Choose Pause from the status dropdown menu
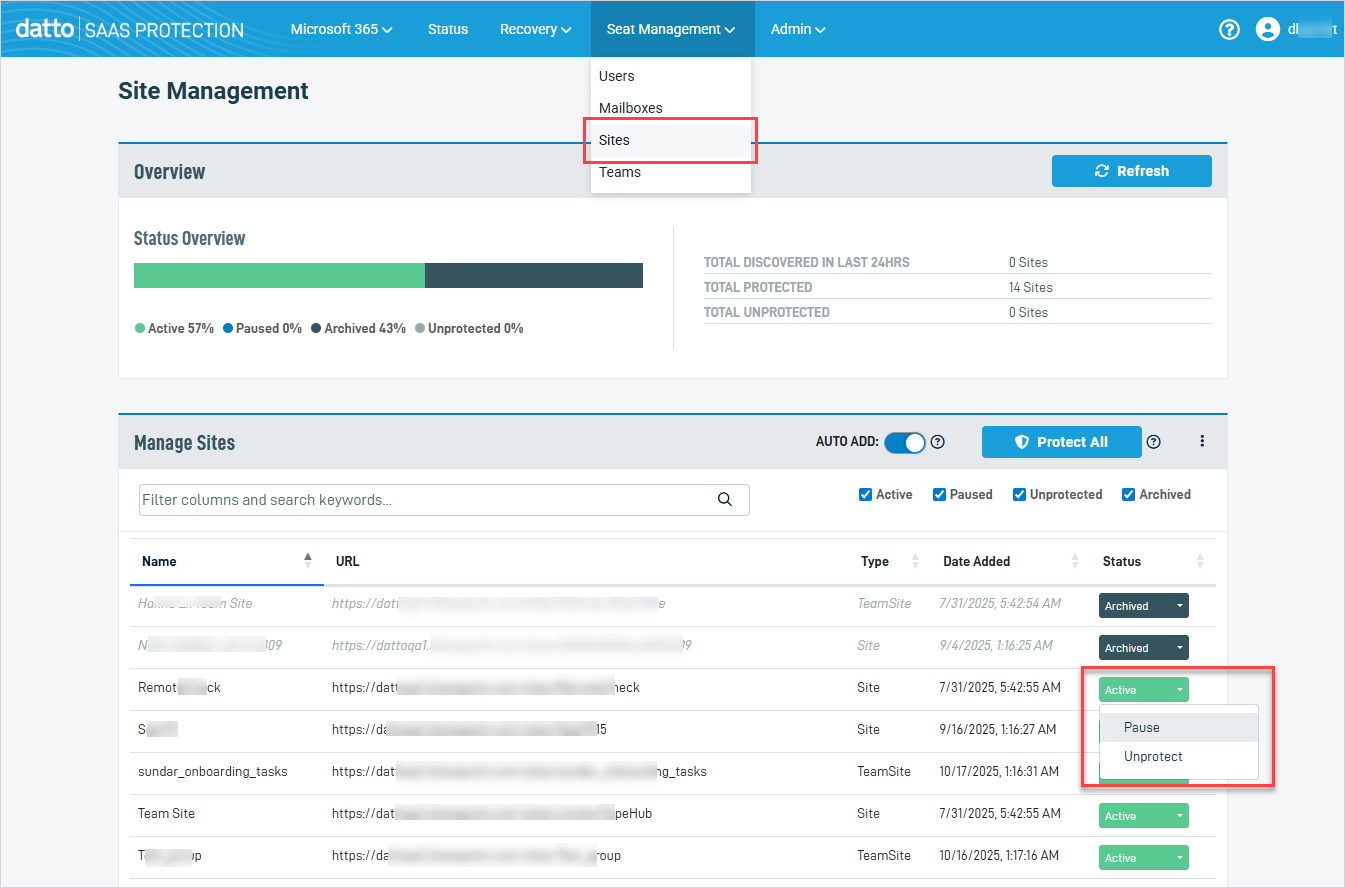The image size is (1345, 888). (x=1141, y=728)
